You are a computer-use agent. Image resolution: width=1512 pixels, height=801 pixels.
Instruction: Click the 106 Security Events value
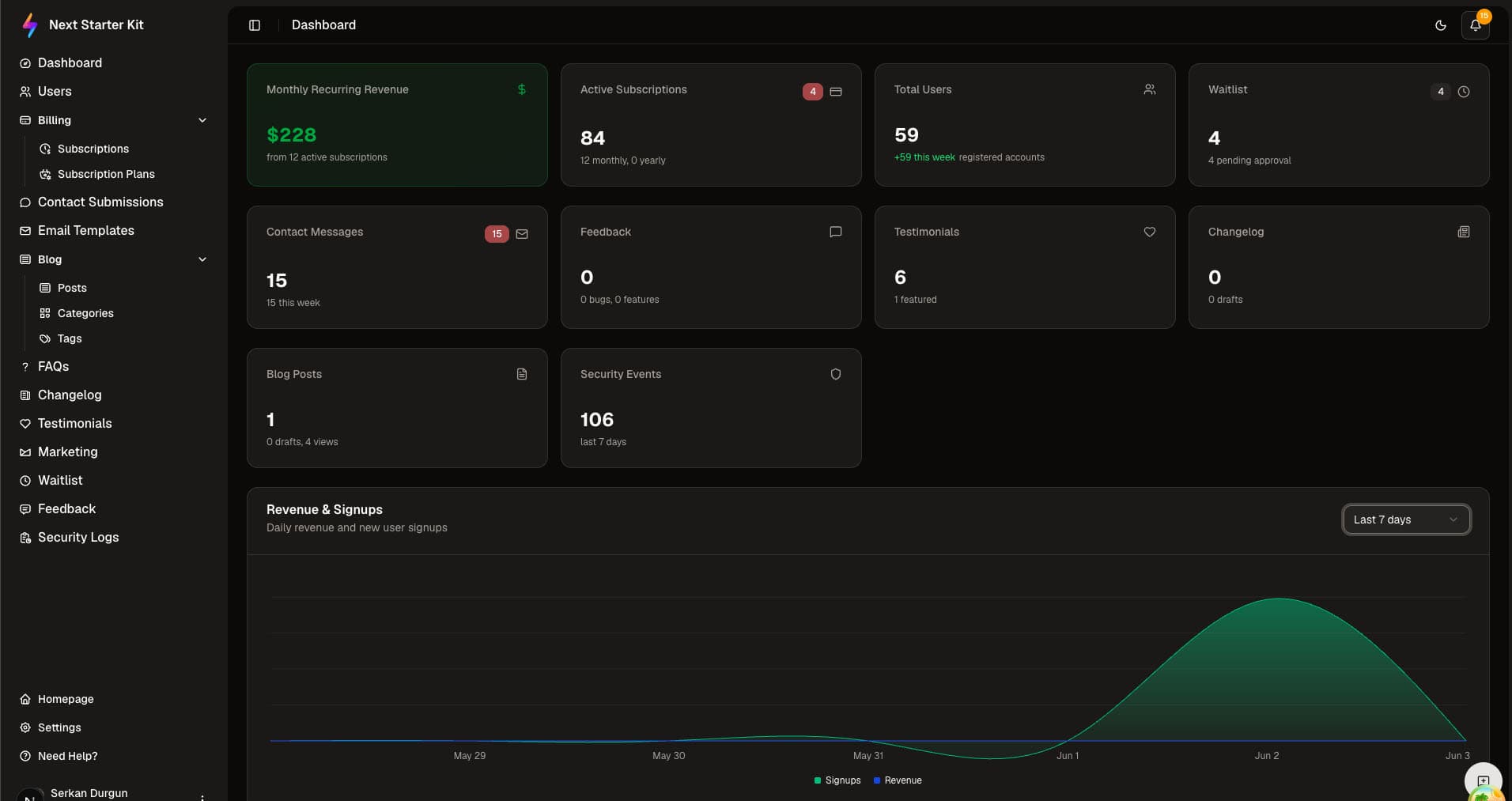597,420
